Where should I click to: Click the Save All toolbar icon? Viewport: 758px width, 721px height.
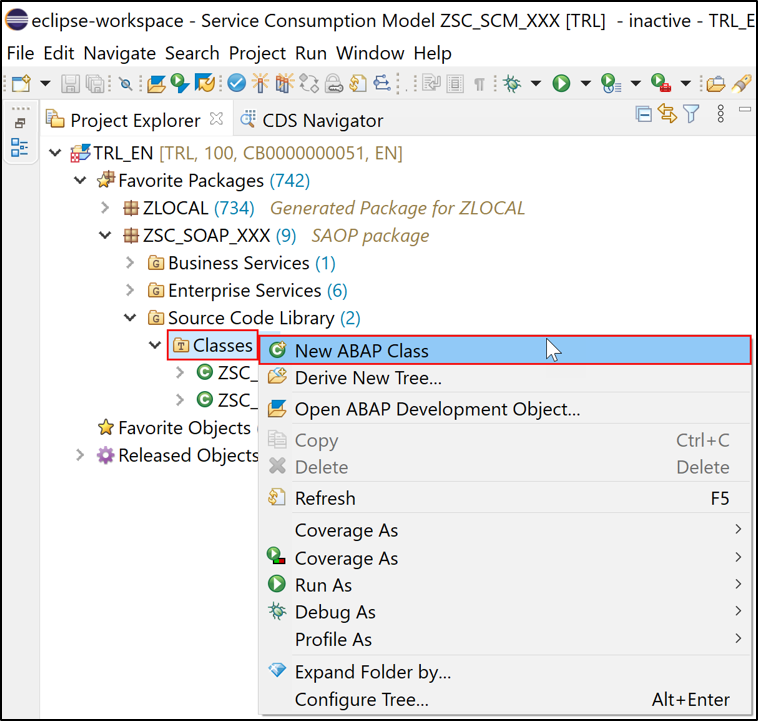[x=95, y=84]
